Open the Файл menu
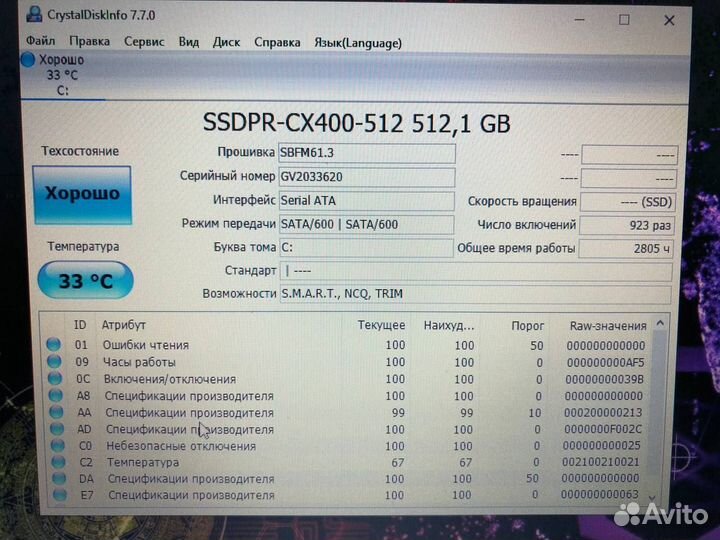 [40, 41]
